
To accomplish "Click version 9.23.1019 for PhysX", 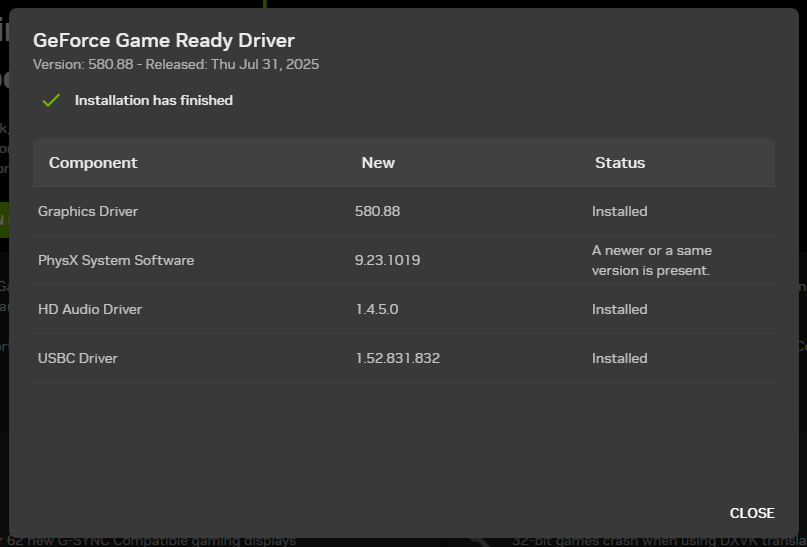I will (x=388, y=260).
